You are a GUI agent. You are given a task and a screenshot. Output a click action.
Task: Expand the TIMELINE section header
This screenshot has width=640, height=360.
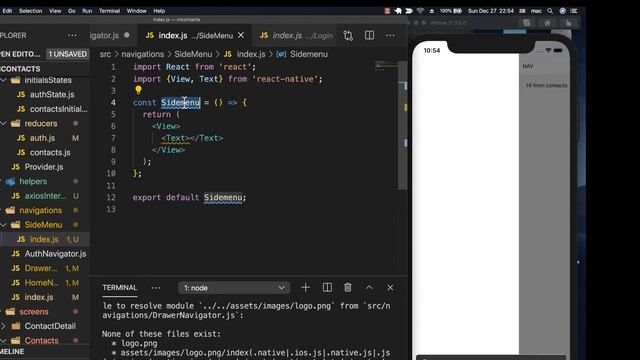(x=44, y=351)
